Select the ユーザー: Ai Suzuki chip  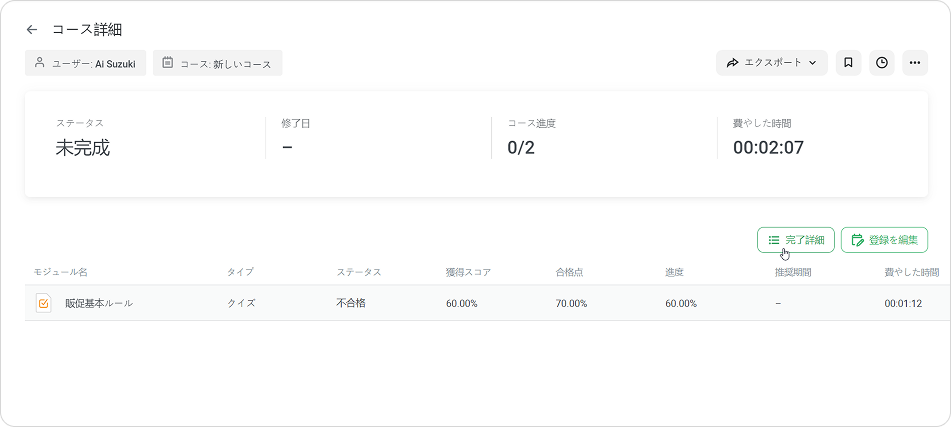[86, 63]
